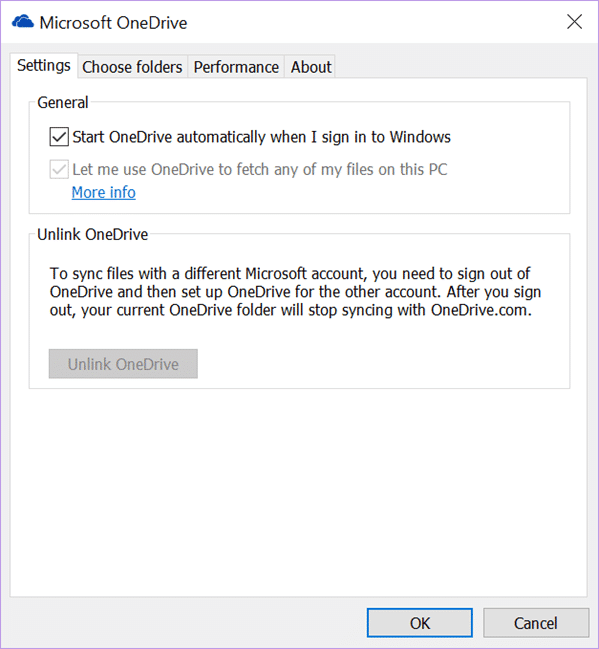Select the Settings tab
The width and height of the screenshot is (599, 649).
tap(44, 66)
